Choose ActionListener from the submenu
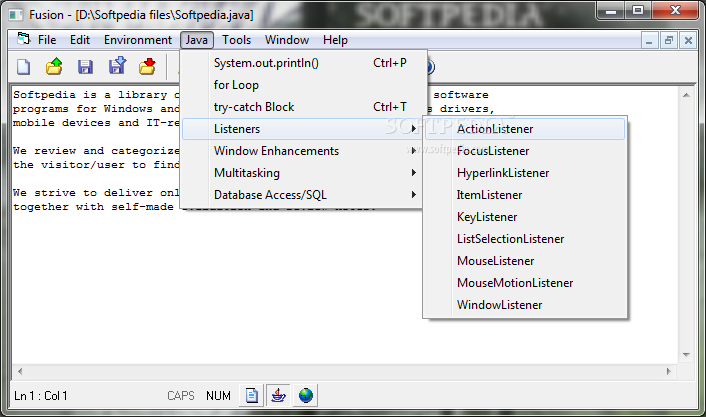 [x=525, y=129]
